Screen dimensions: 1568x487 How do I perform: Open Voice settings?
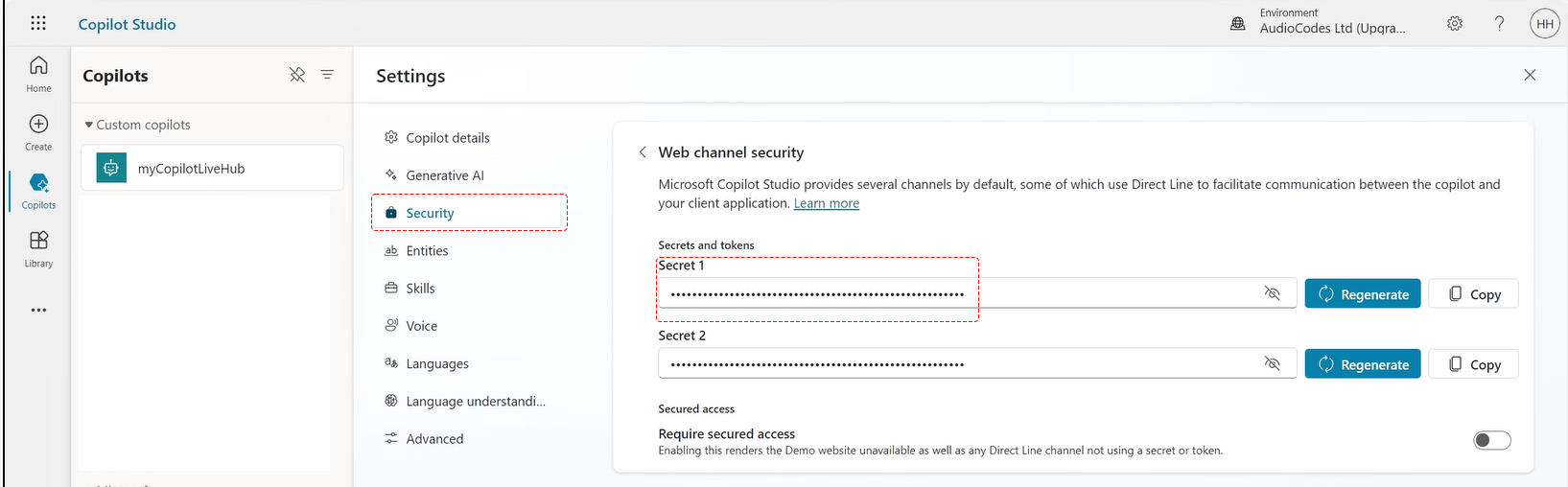[x=410, y=326]
